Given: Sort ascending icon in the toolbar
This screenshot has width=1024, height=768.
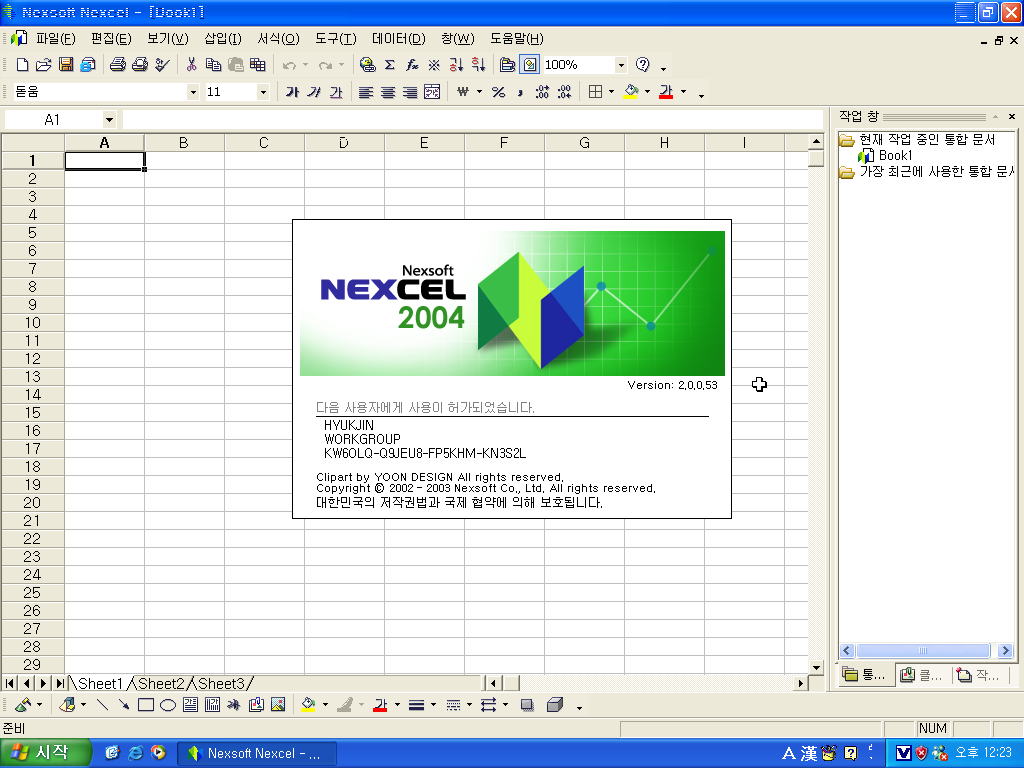Looking at the screenshot, I should (x=456, y=65).
